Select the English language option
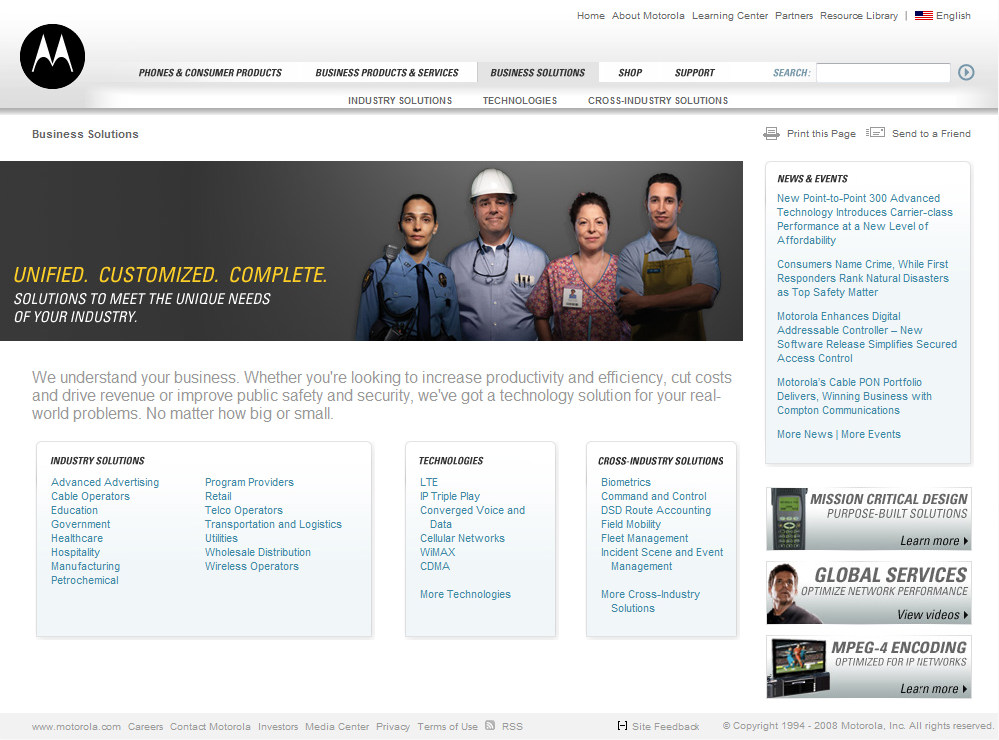 click(x=953, y=16)
